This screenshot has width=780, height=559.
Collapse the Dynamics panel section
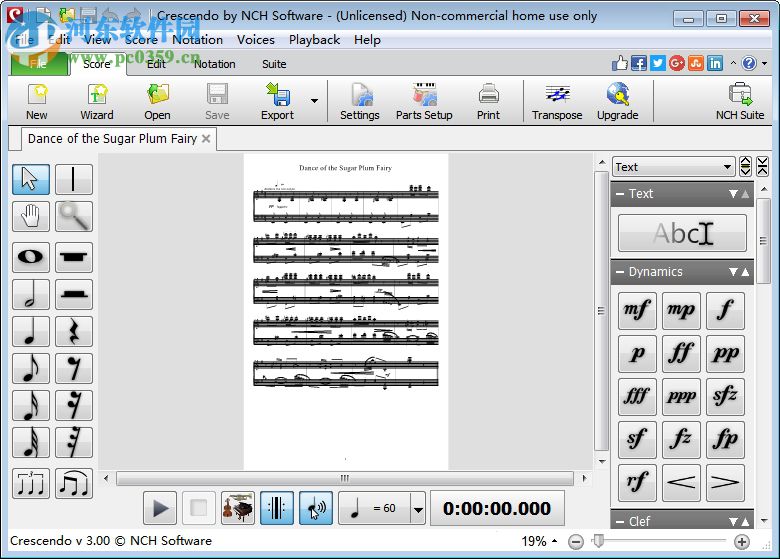click(620, 272)
